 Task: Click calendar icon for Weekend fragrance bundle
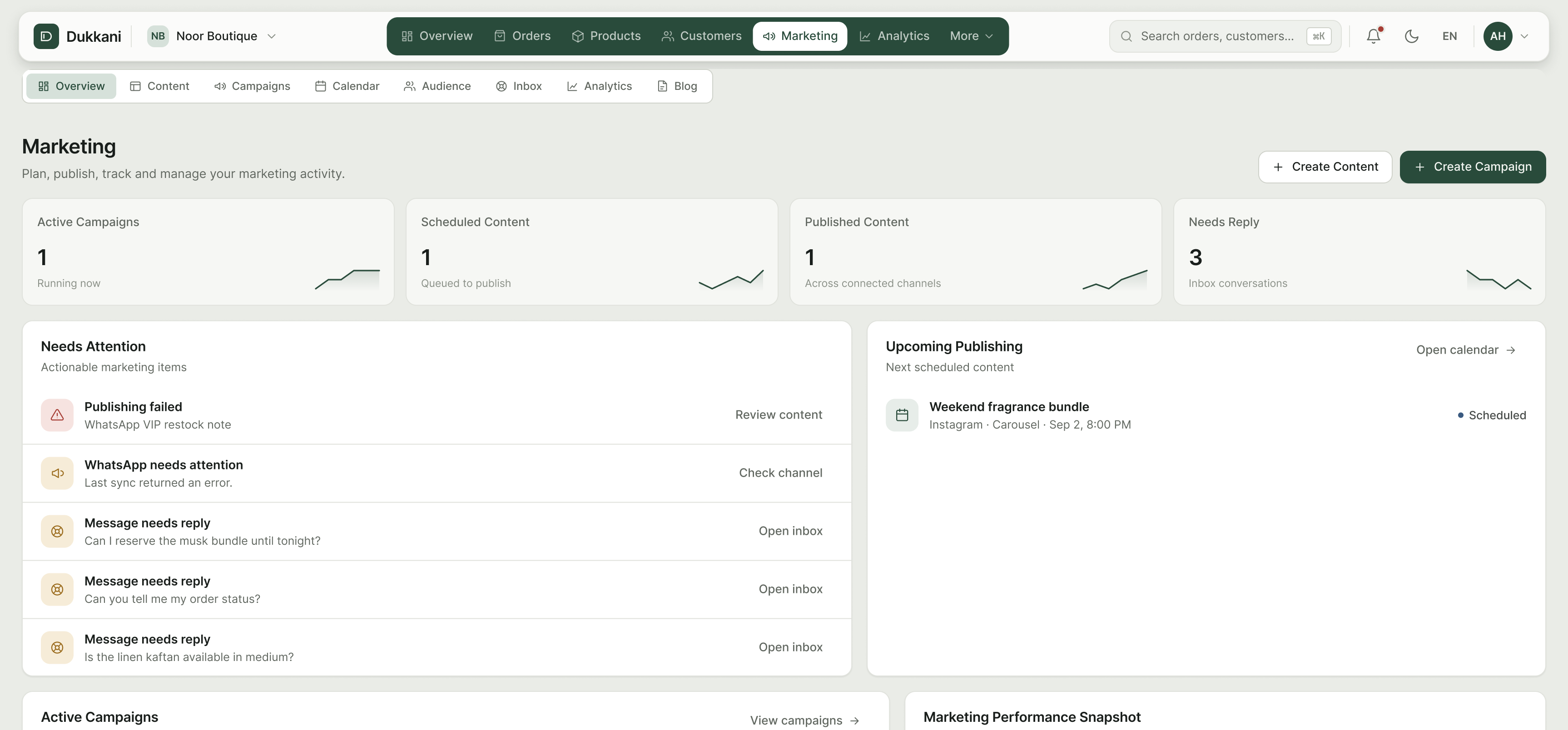pos(902,415)
